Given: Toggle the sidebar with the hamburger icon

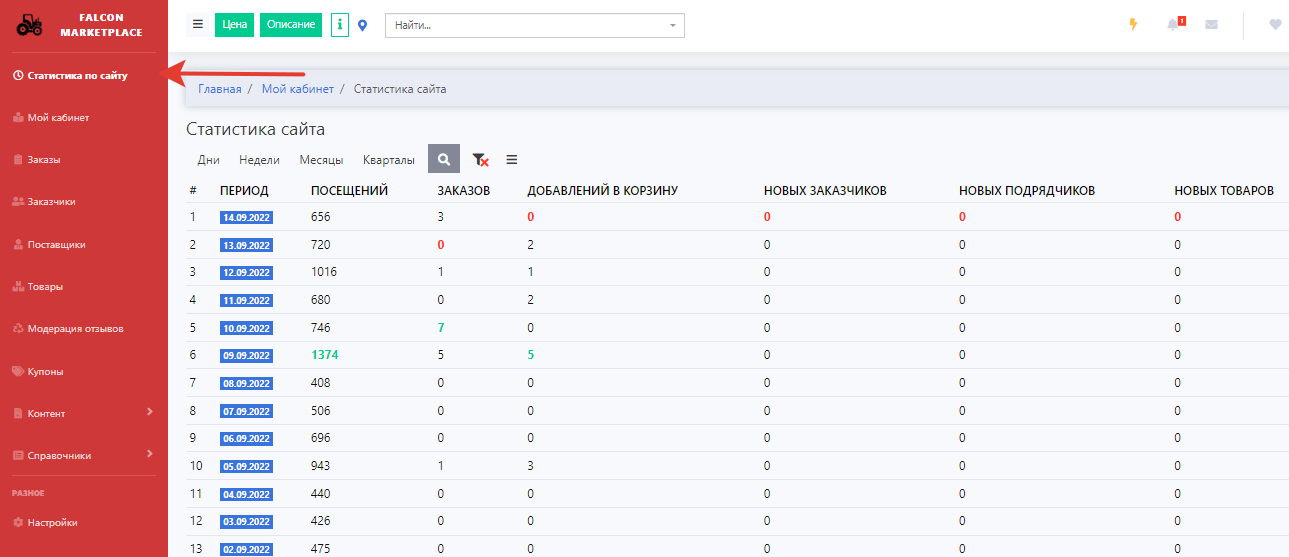Looking at the screenshot, I should (198, 25).
